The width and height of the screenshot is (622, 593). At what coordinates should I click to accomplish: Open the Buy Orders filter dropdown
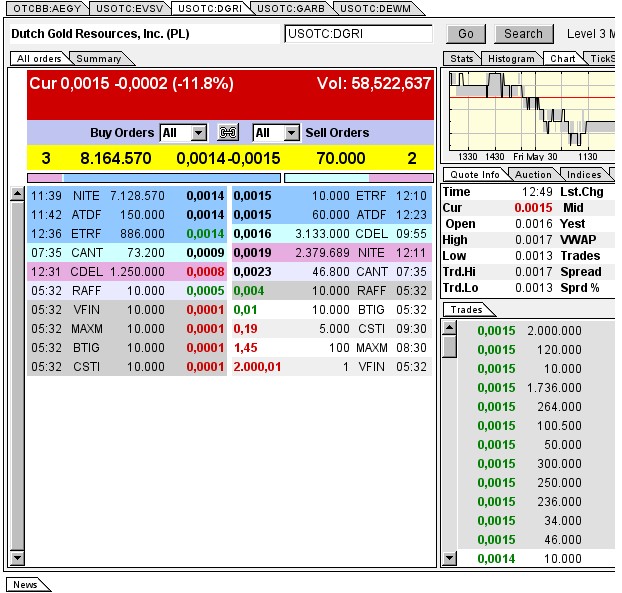[x=198, y=133]
